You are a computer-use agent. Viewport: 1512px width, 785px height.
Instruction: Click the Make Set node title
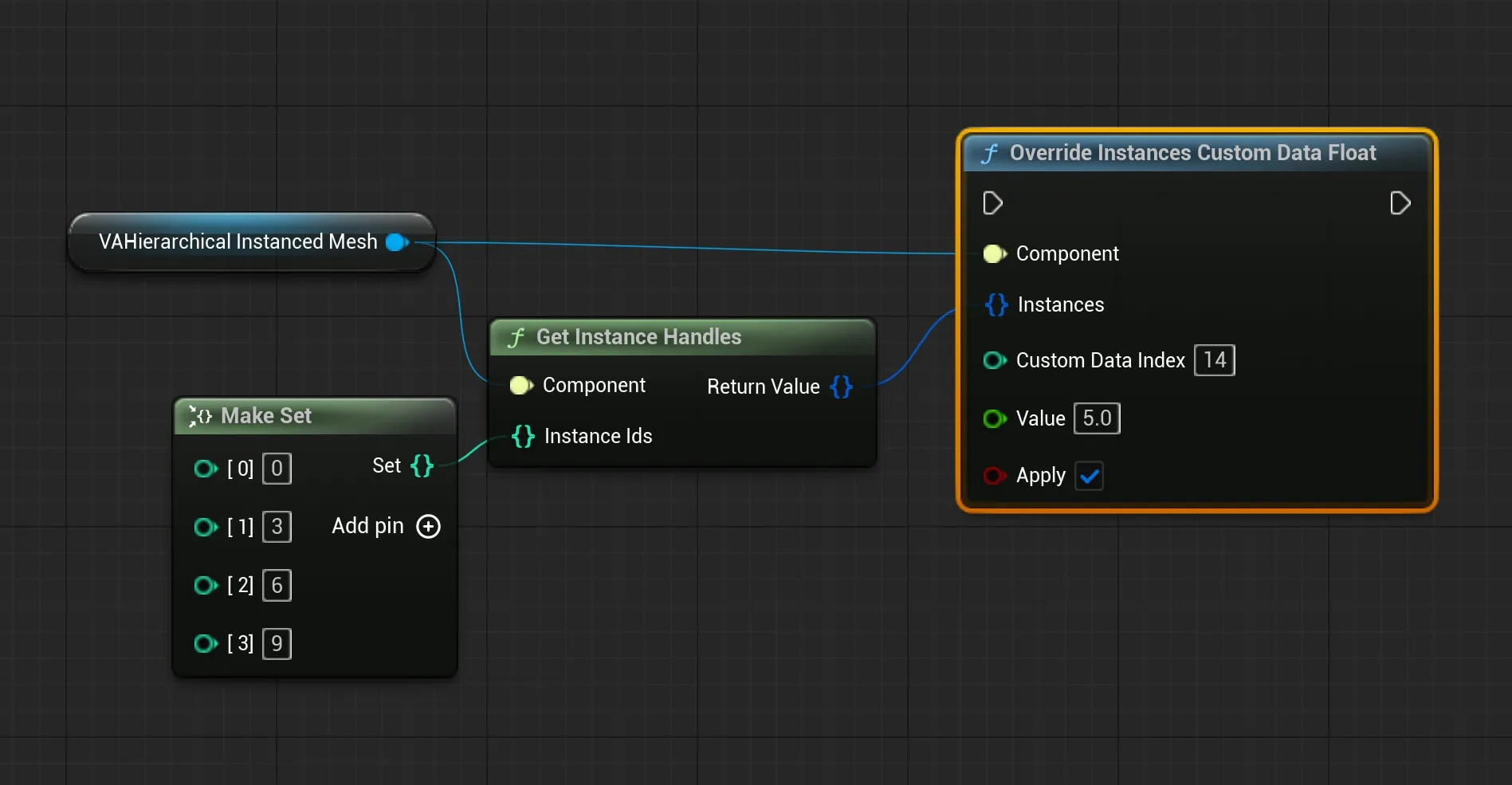click(266, 416)
